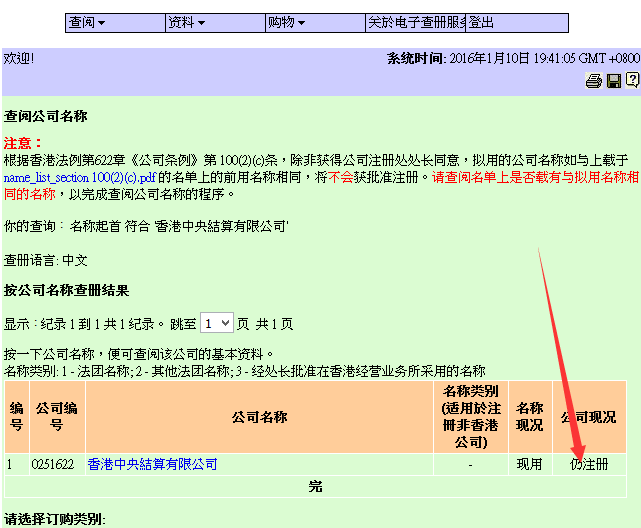
Task: Click the 现用 name status cell
Action: pyautogui.click(x=529, y=465)
